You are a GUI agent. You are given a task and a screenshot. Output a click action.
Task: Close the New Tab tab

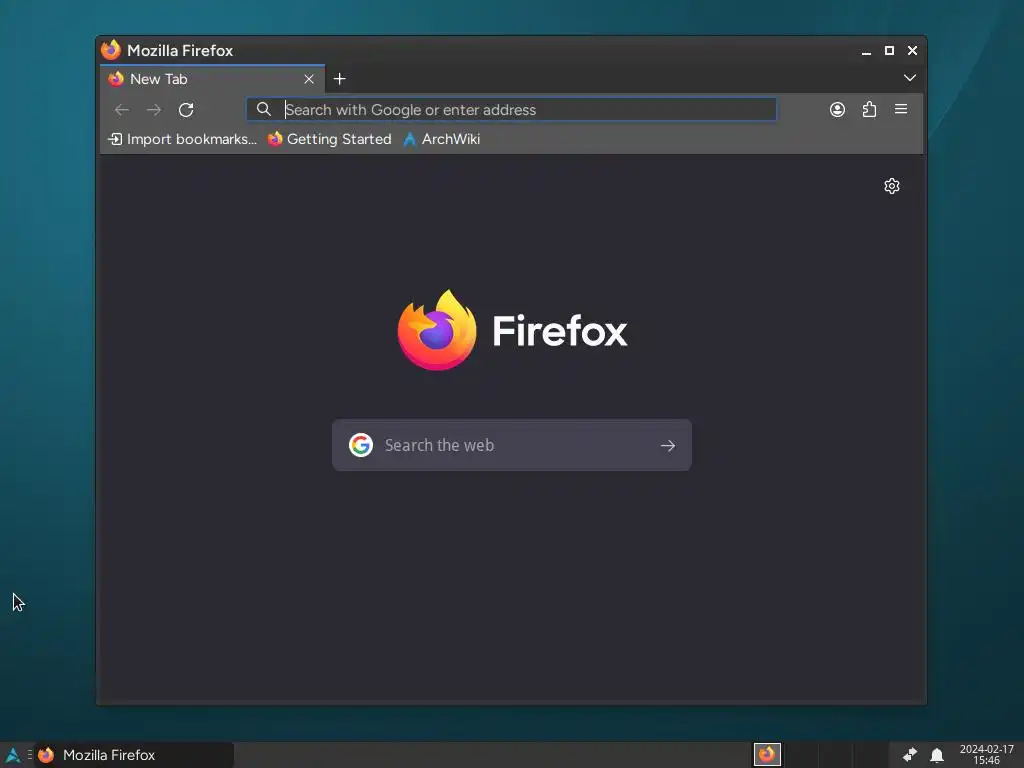click(309, 79)
